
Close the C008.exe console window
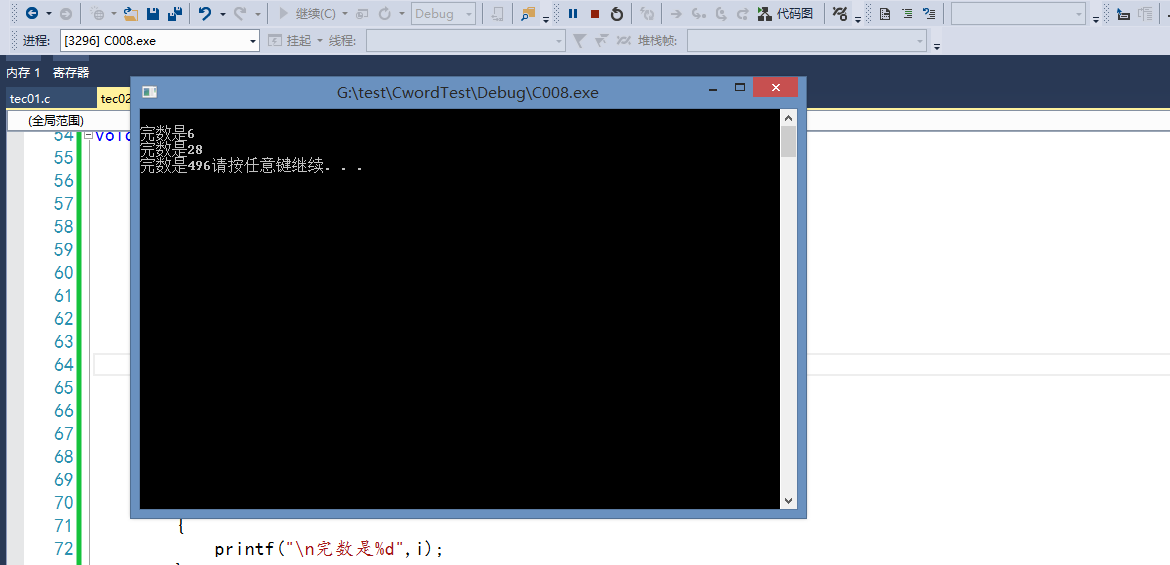[x=775, y=87]
